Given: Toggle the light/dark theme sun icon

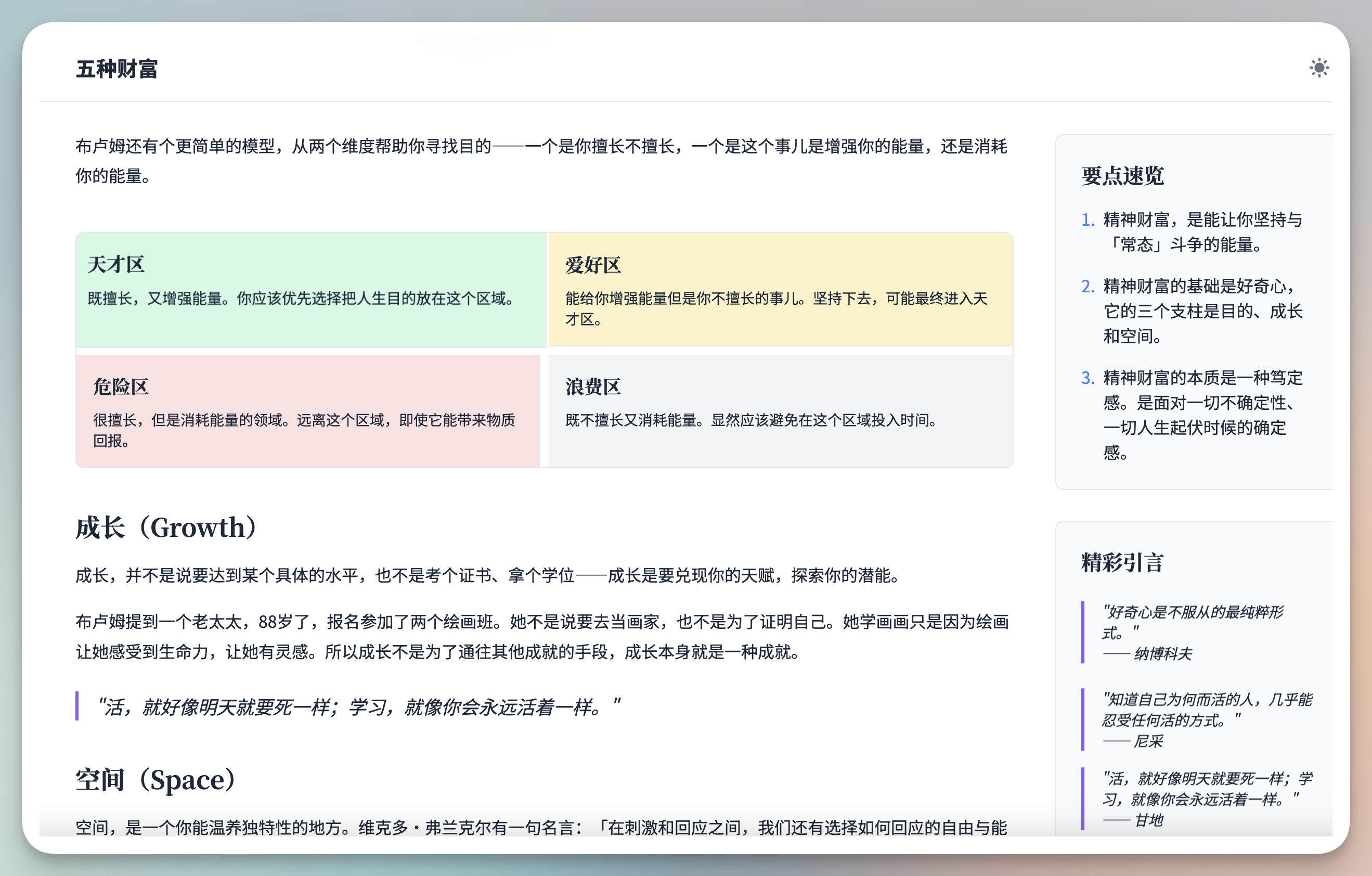Looking at the screenshot, I should click(x=1318, y=68).
